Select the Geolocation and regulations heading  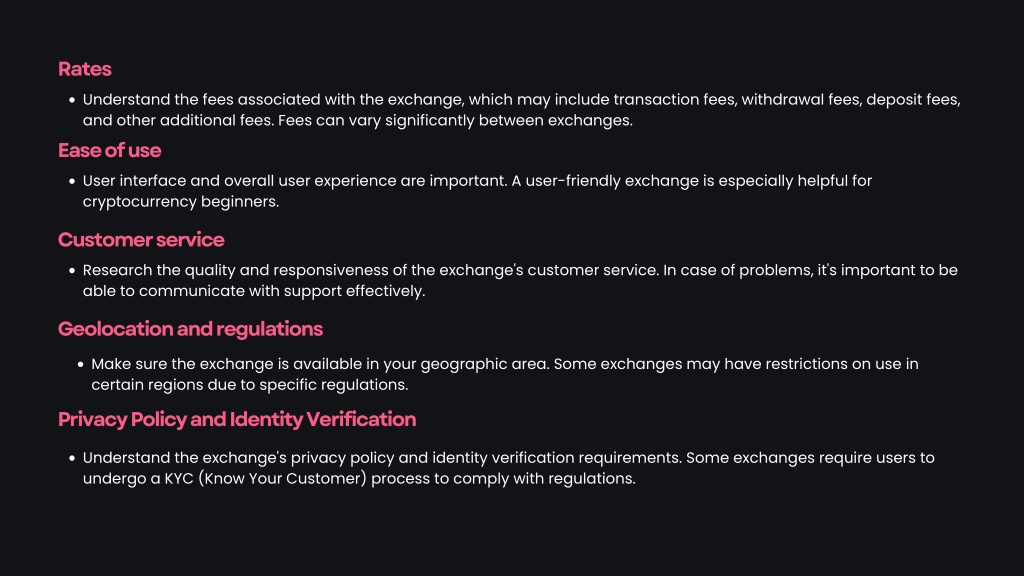point(190,329)
